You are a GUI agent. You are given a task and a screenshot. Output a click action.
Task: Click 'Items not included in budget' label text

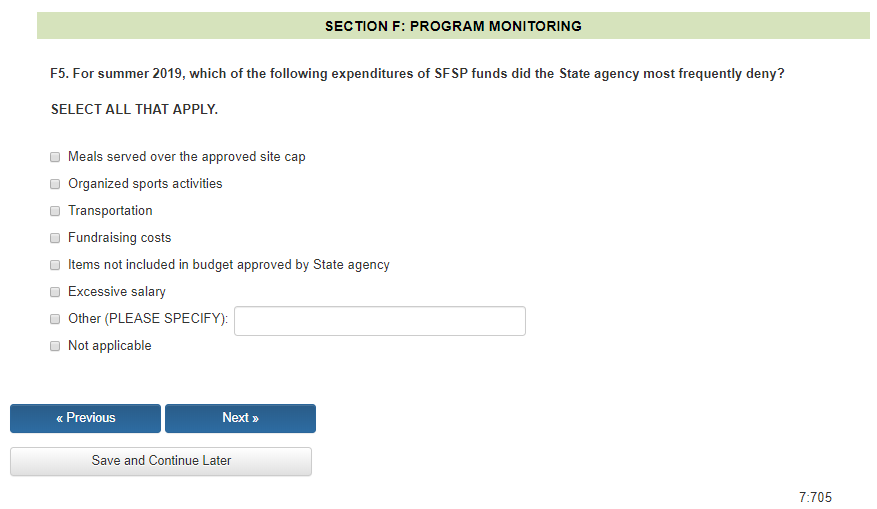pos(228,265)
